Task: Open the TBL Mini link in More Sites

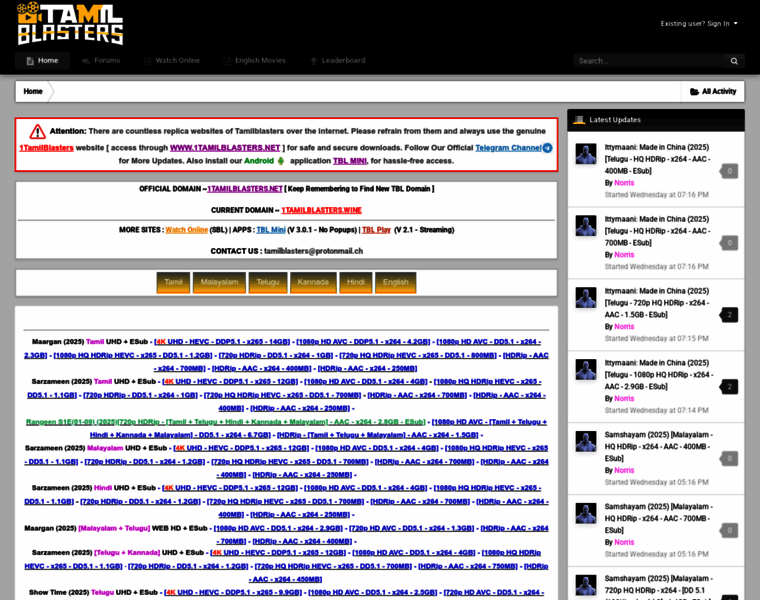Action: pos(271,230)
